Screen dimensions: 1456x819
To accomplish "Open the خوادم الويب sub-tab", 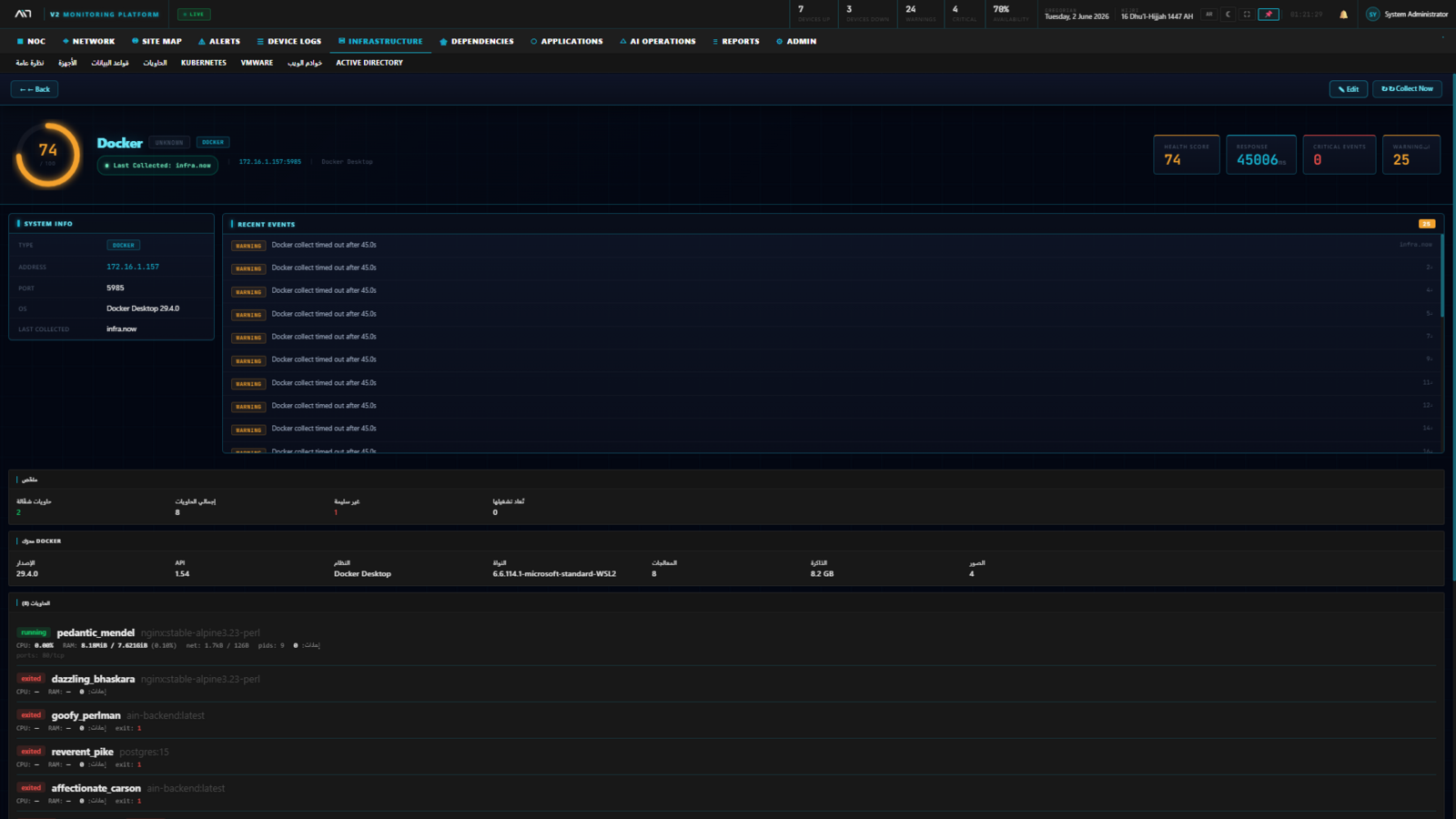I will (305, 63).
